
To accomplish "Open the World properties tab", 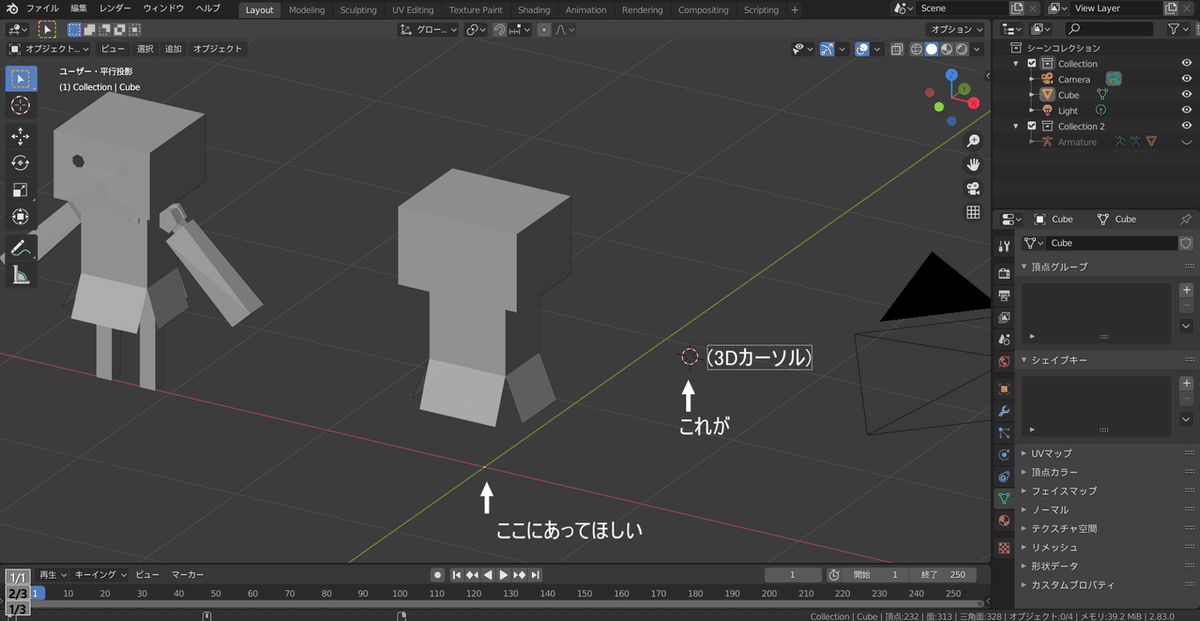I will pyautogui.click(x=1004, y=361).
